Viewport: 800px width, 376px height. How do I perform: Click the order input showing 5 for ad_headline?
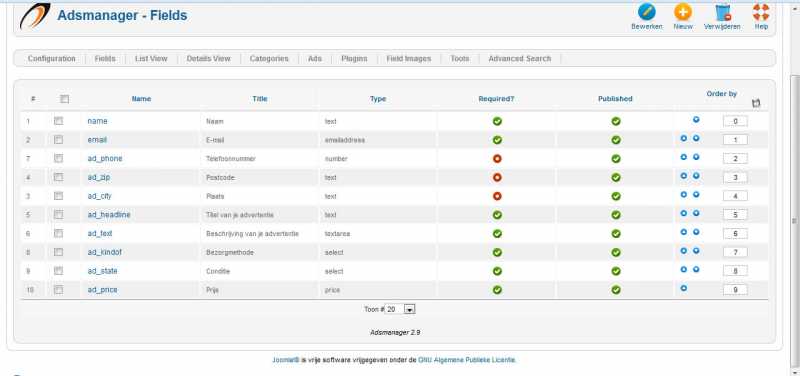click(735, 215)
